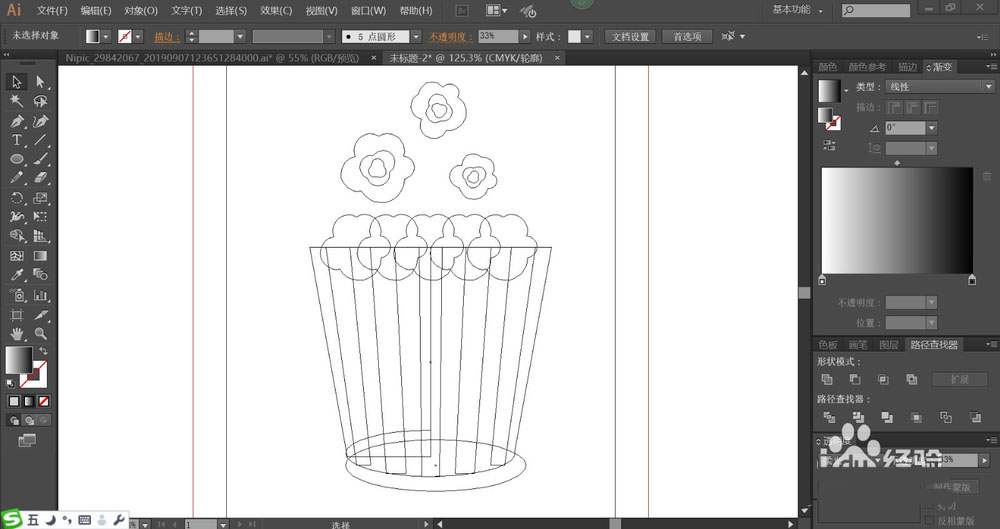Select the Blend tool

tap(40, 275)
